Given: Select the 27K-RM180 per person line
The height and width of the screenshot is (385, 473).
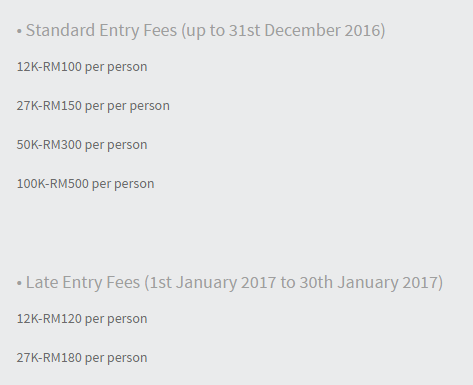Looking at the screenshot, I should pyautogui.click(x=82, y=358).
